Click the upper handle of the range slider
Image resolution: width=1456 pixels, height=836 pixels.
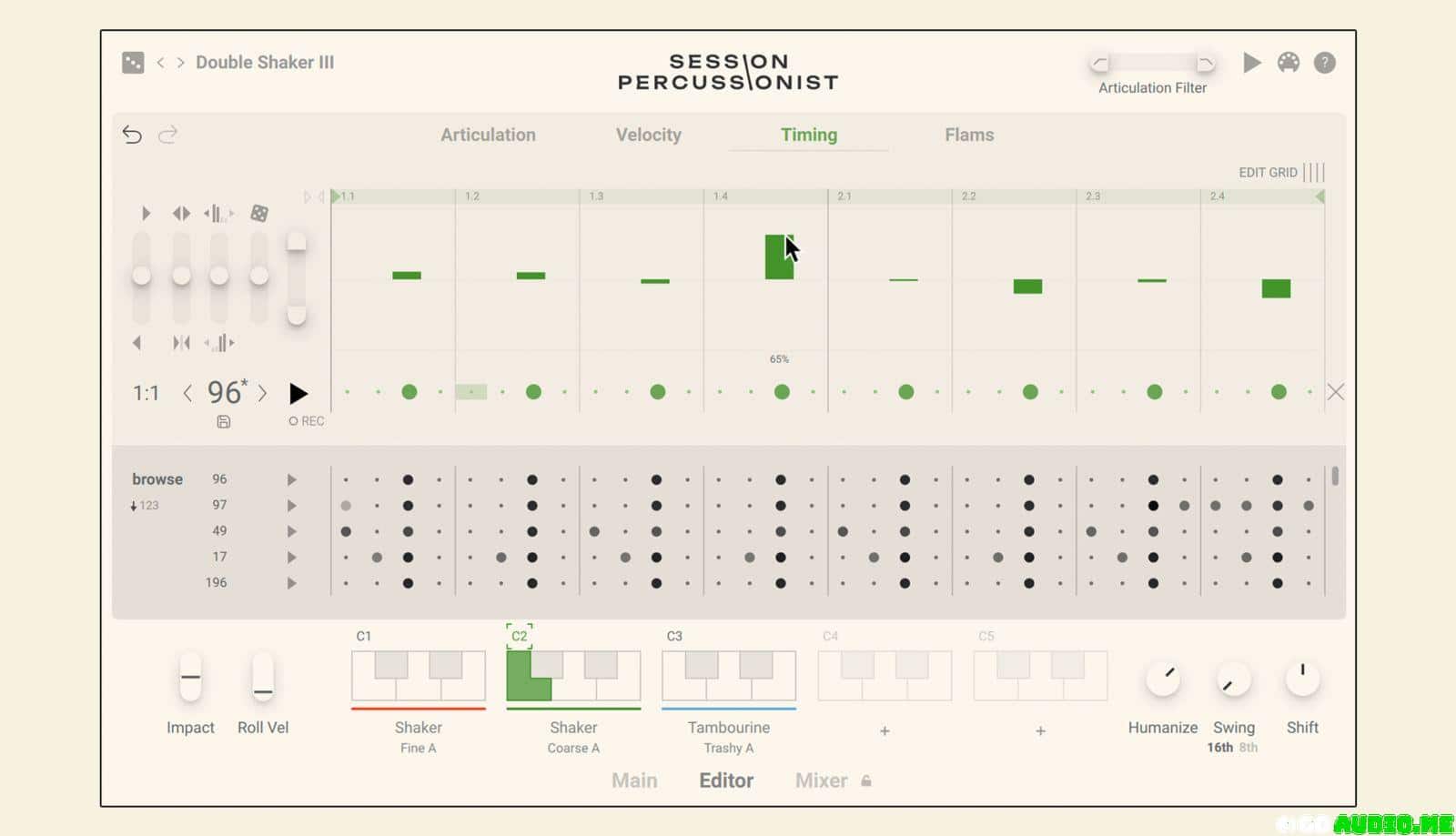point(296,241)
